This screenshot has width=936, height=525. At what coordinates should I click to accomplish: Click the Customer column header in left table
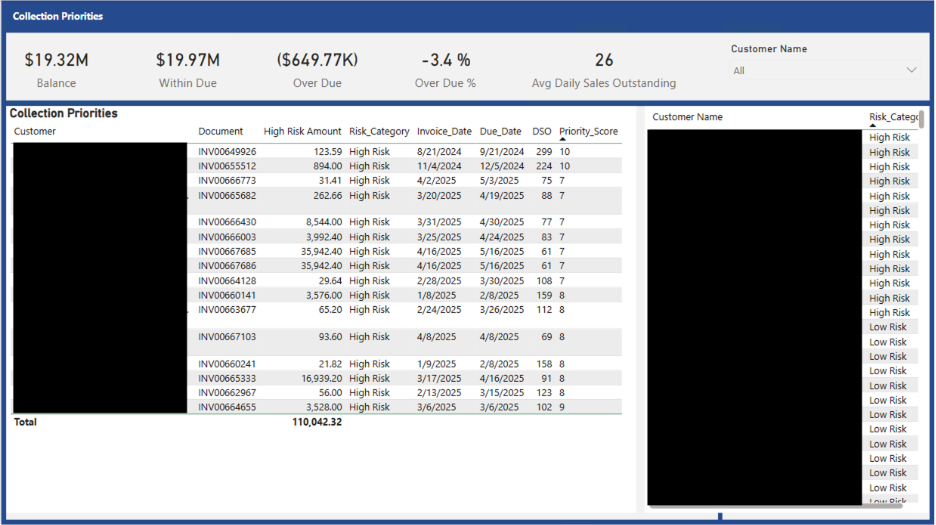tap(35, 131)
